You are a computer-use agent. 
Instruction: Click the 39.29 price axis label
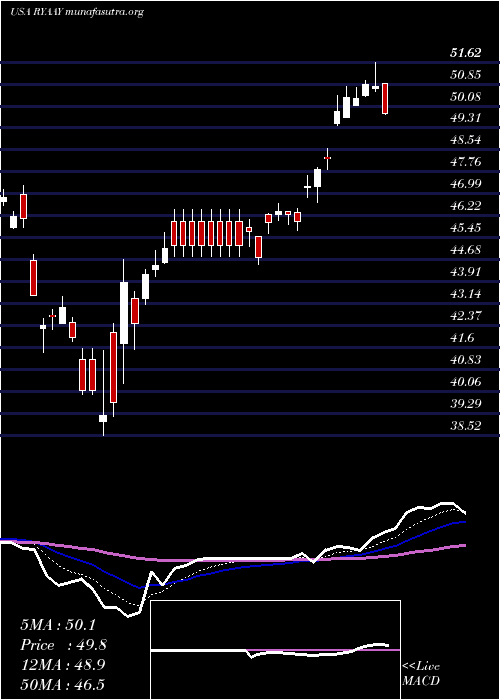[x=466, y=403]
